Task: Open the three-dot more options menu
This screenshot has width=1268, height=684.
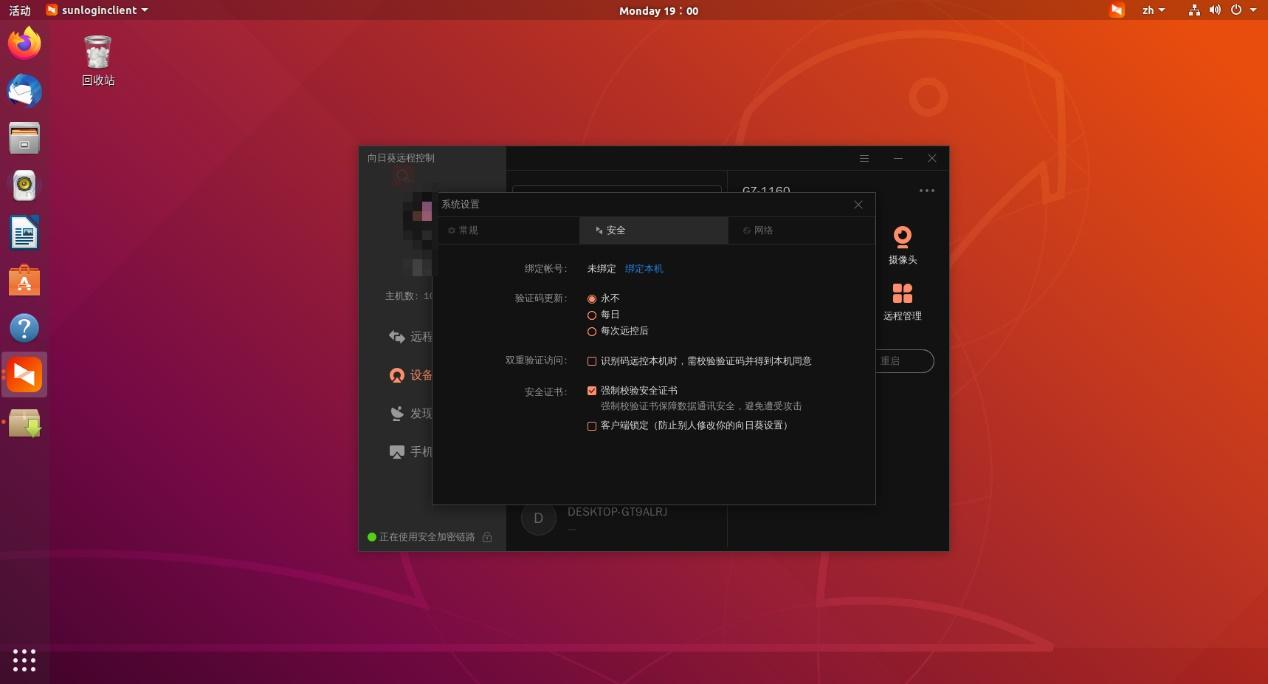Action: pyautogui.click(x=927, y=190)
